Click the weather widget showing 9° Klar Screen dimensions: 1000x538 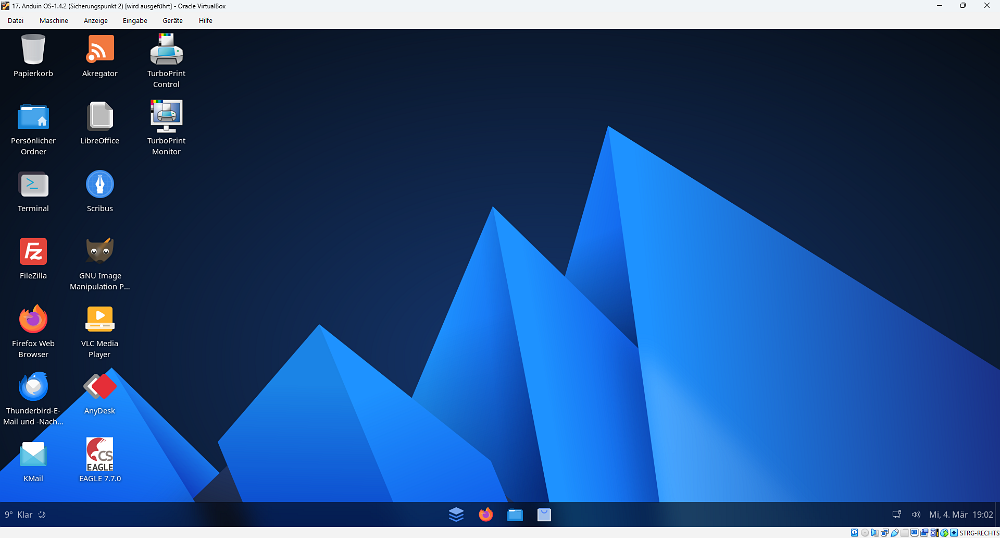[20, 515]
